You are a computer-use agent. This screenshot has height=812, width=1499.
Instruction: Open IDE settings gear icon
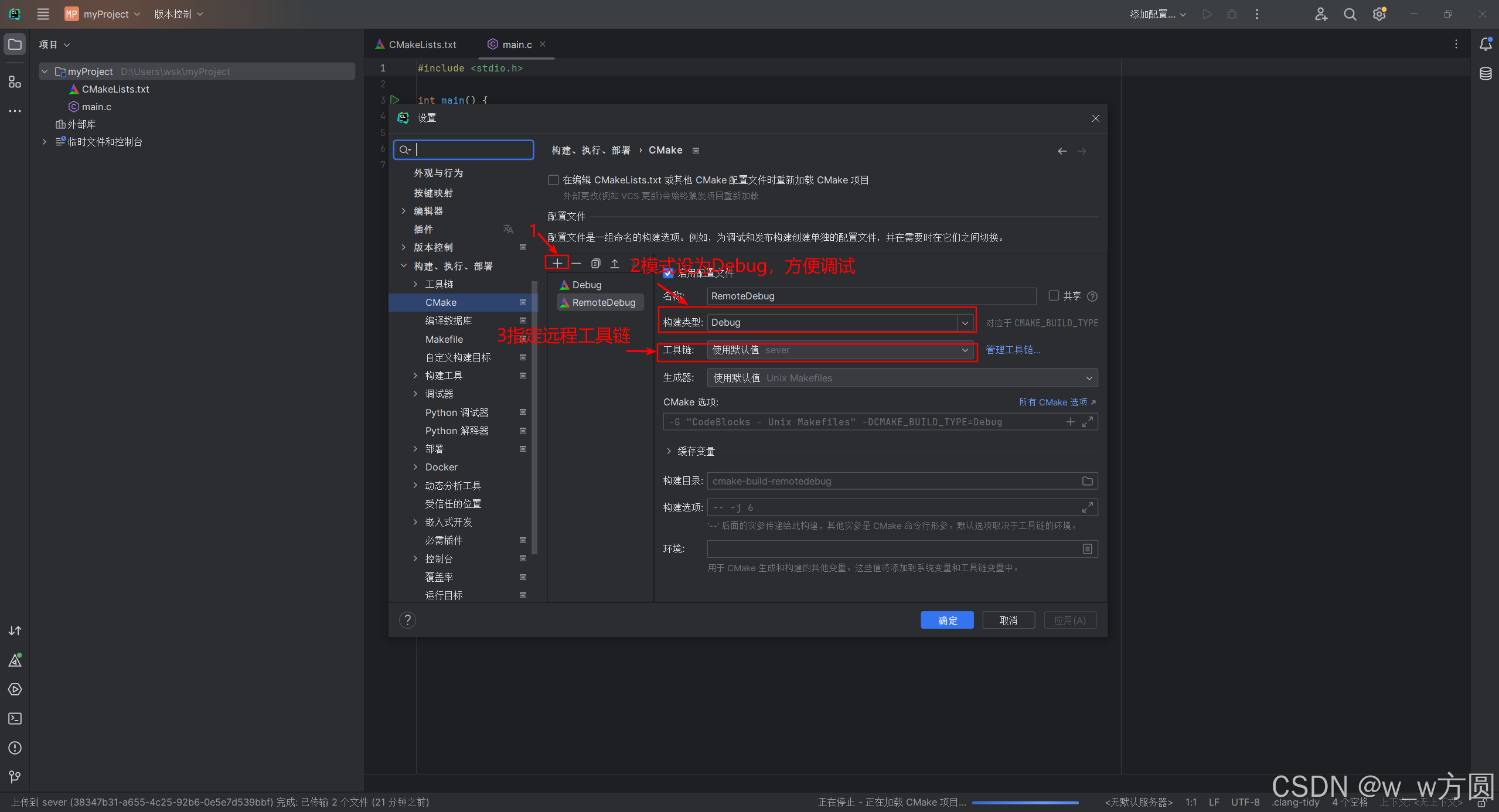click(1379, 14)
